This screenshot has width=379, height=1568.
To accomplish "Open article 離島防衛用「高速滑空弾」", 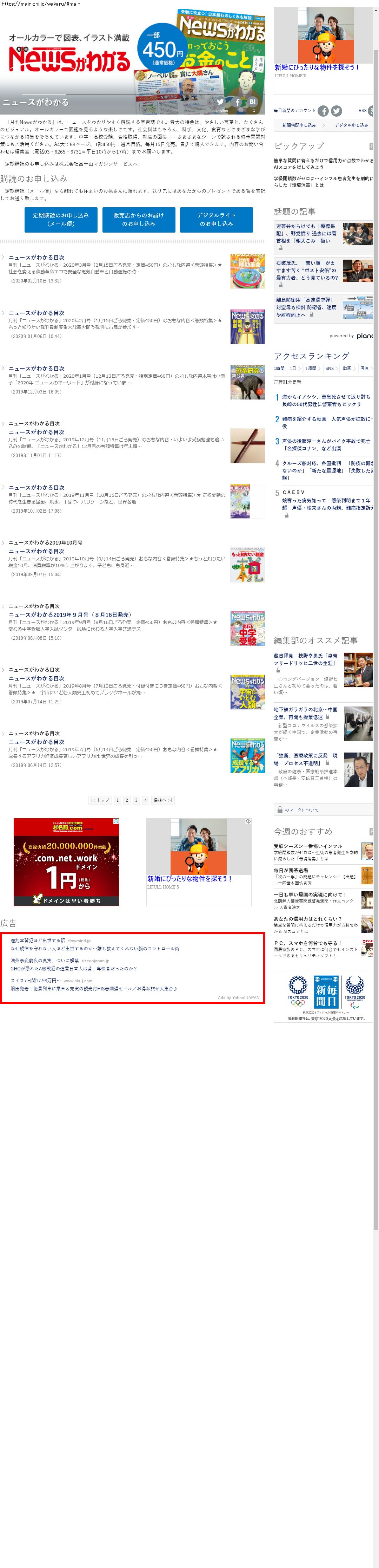I will [x=307, y=308].
